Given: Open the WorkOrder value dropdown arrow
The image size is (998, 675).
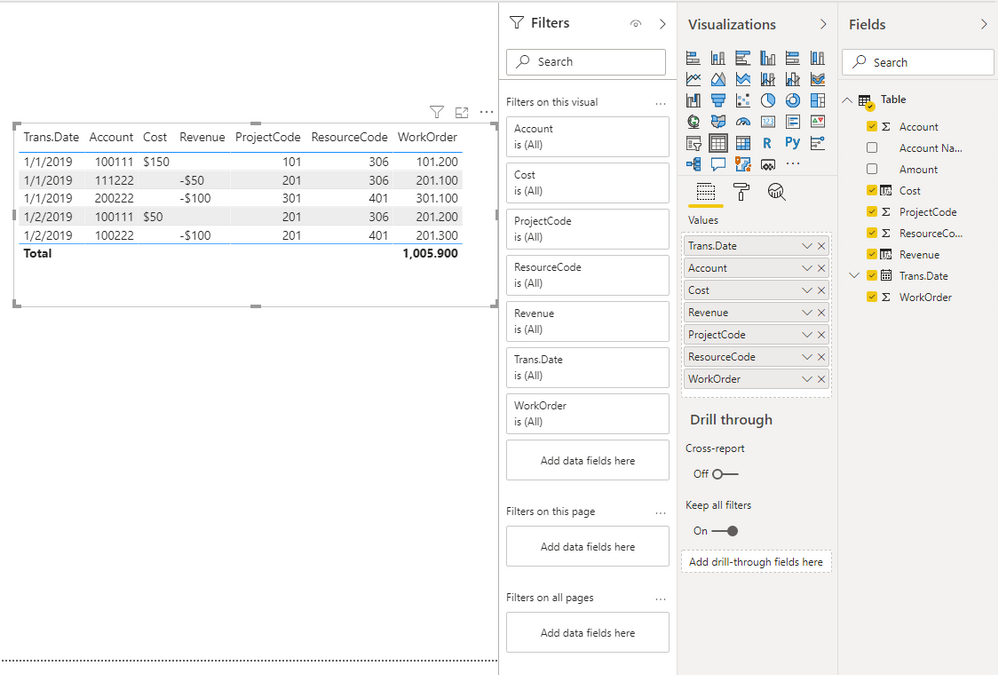Looking at the screenshot, I should 806,379.
